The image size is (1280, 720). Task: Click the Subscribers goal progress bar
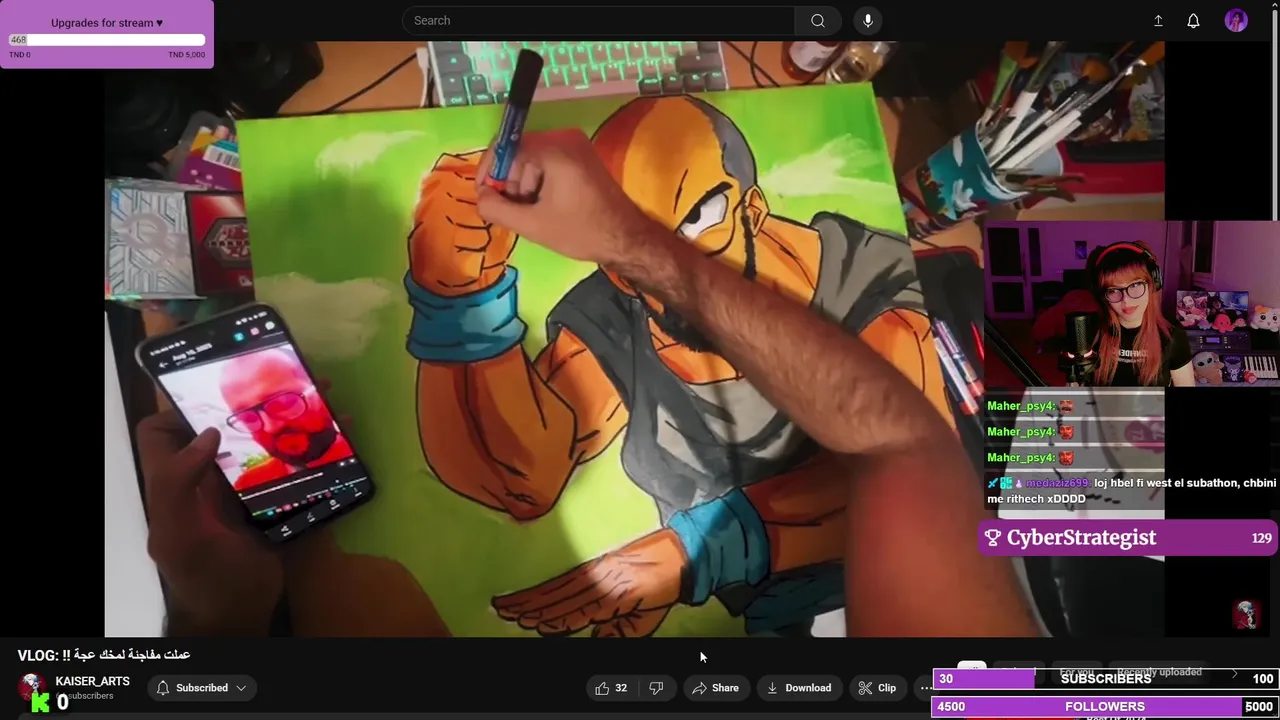pos(1105,679)
